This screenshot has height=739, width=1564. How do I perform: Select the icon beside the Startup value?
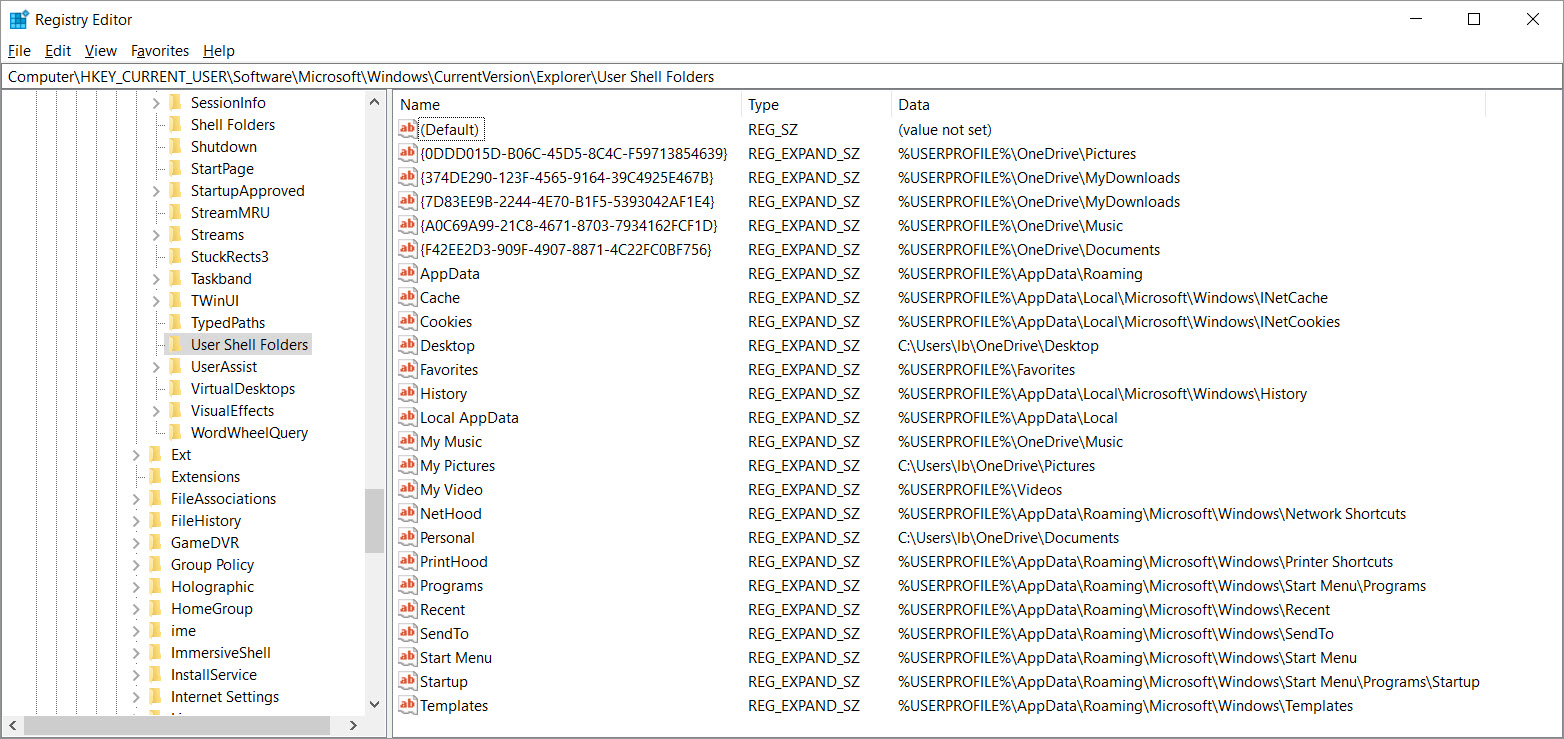pos(407,681)
